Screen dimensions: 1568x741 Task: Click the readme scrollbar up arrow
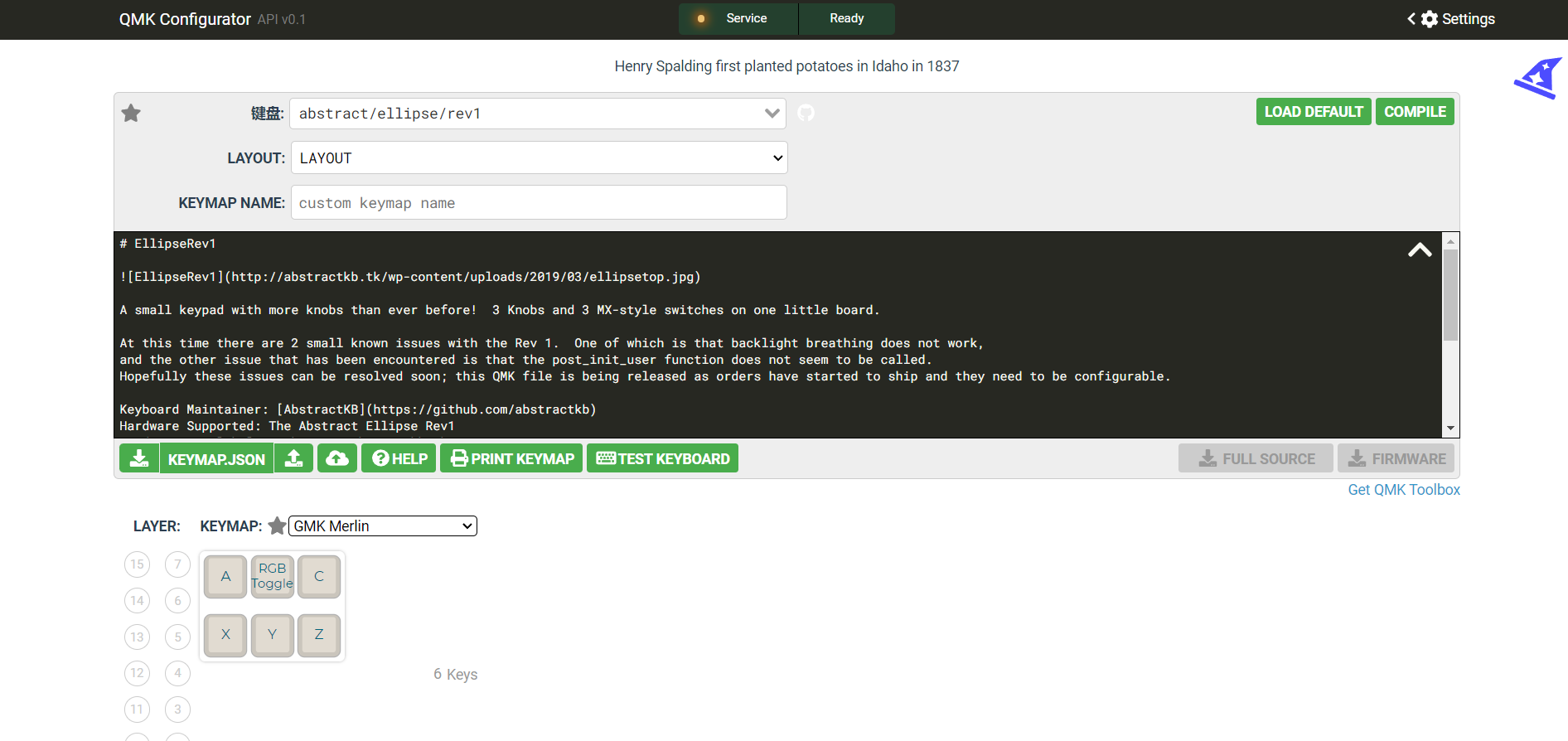pyautogui.click(x=1450, y=241)
